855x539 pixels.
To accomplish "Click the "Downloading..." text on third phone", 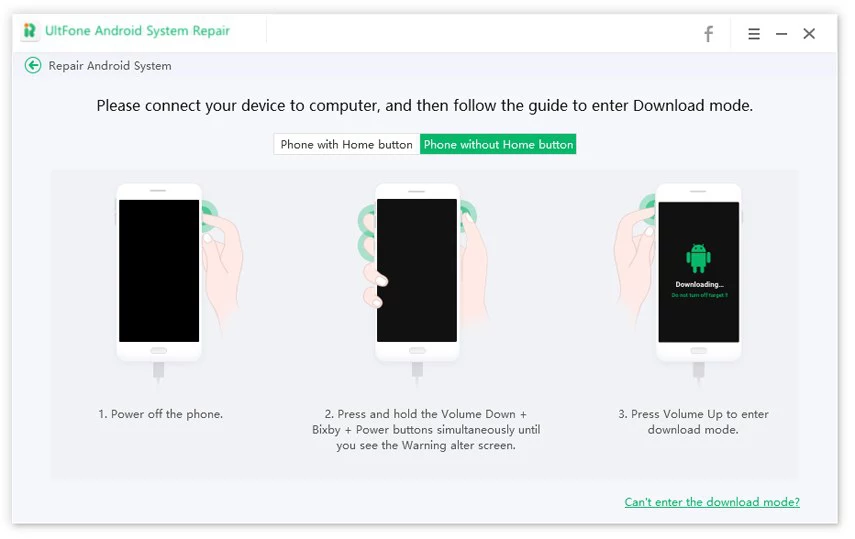I will click(698, 285).
